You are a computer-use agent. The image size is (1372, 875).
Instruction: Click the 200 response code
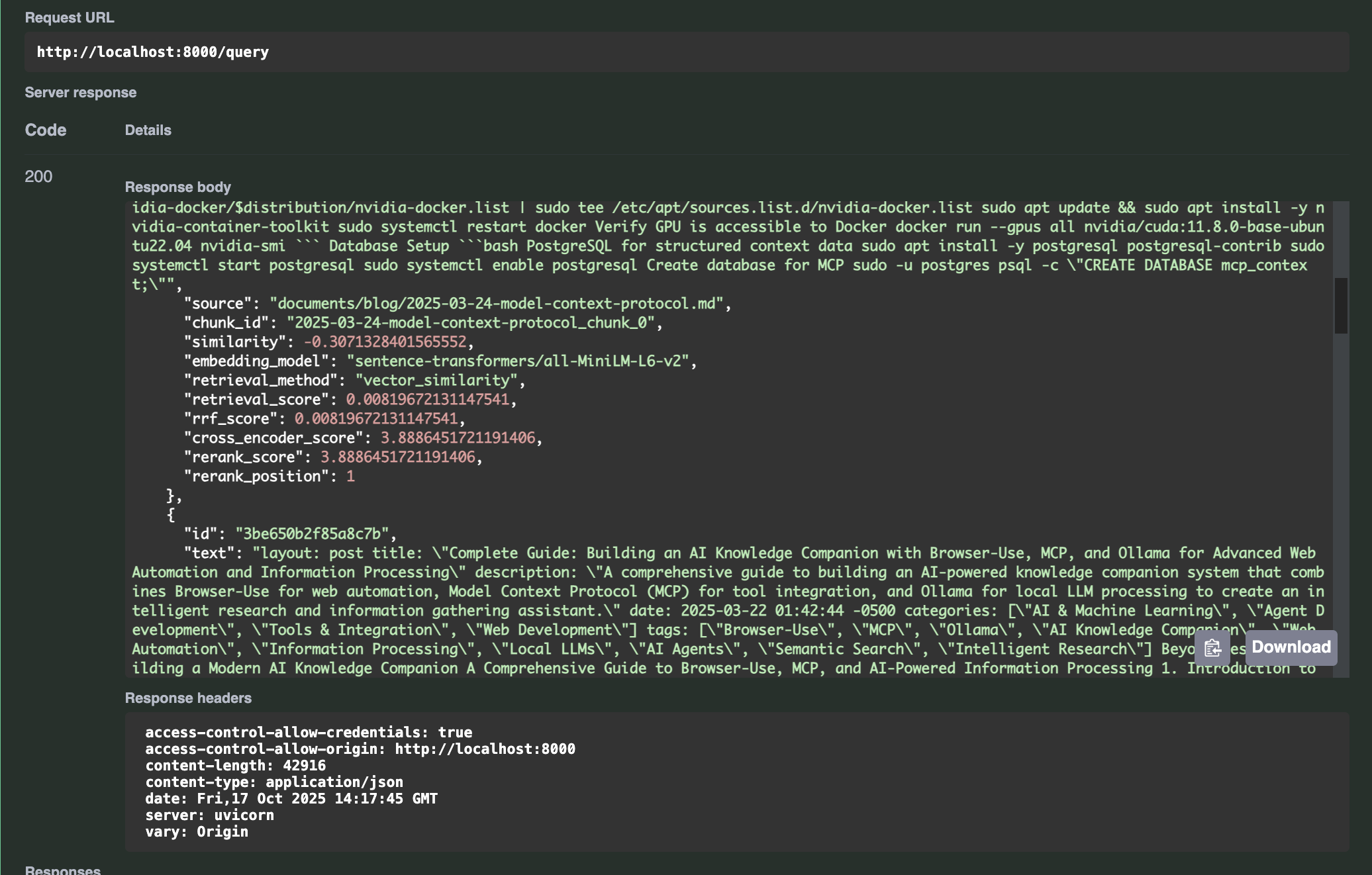(38, 177)
